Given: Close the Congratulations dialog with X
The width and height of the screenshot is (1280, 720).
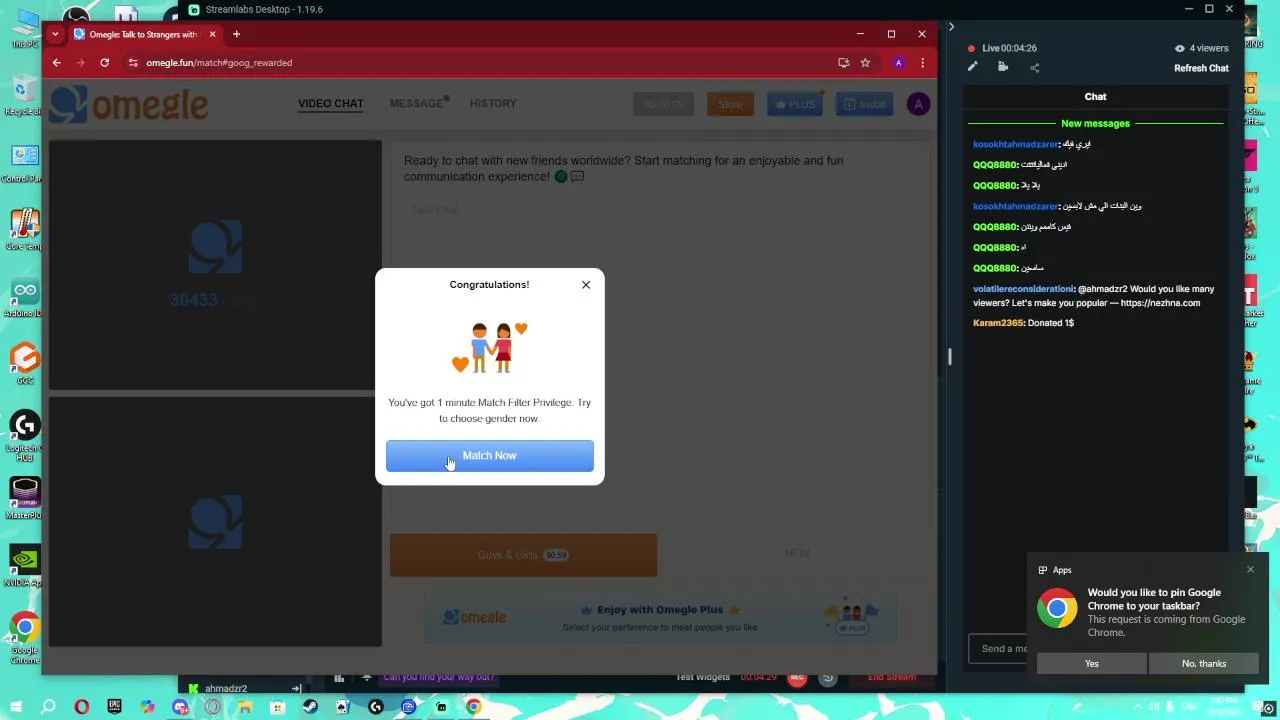Looking at the screenshot, I should point(586,285).
